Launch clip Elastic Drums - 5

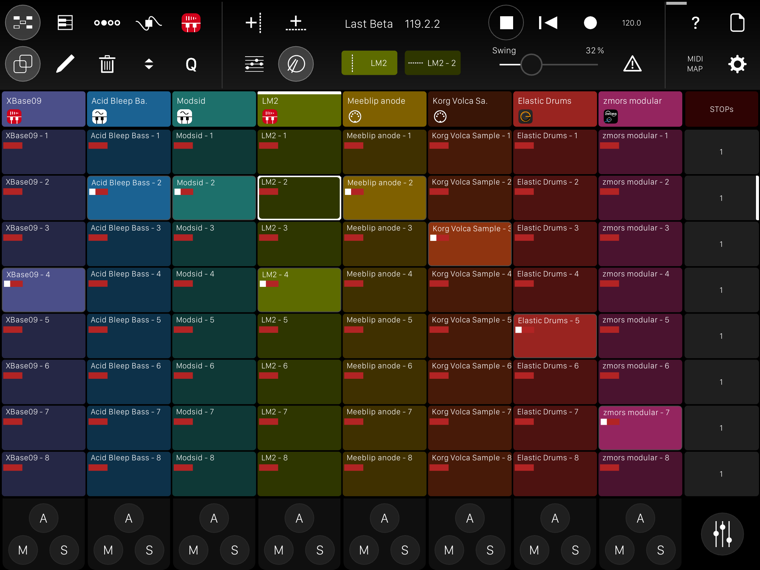point(555,335)
